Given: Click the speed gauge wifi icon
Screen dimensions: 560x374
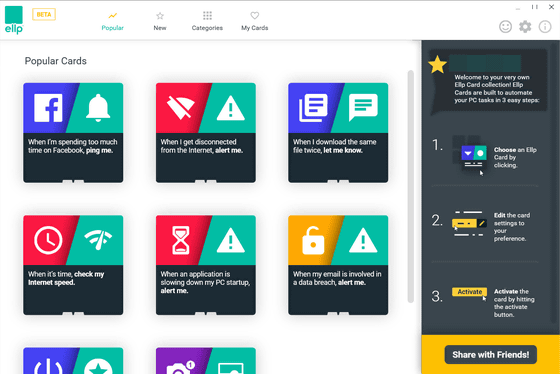Looking at the screenshot, I should (98, 240).
